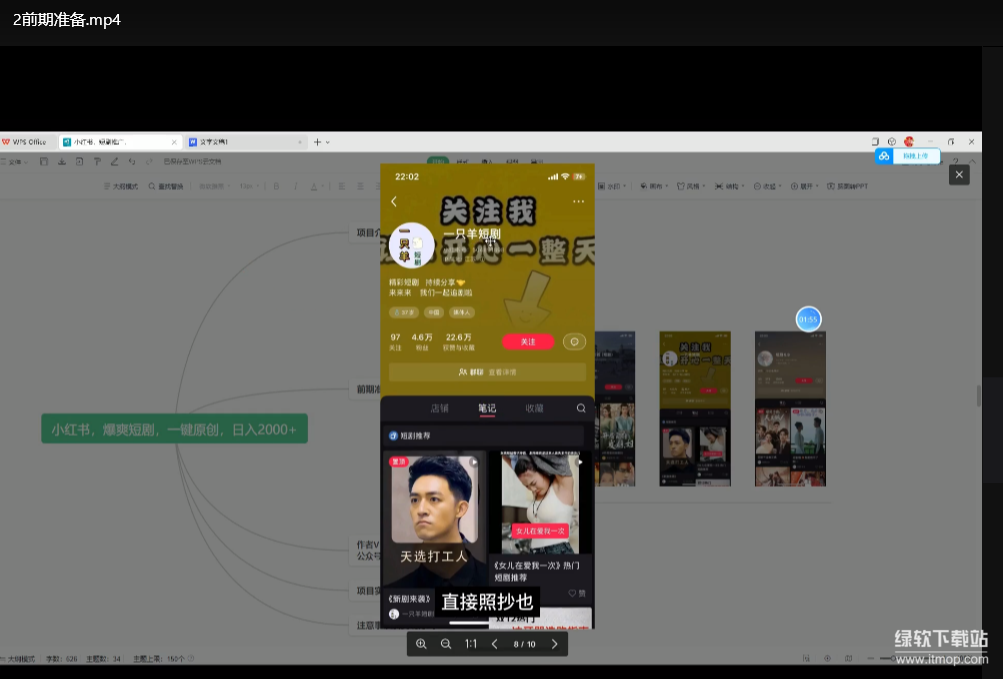Viewport: 1003px width, 679px height.
Task: Click the blue 01:55 timestamp bubble
Action: 809,319
